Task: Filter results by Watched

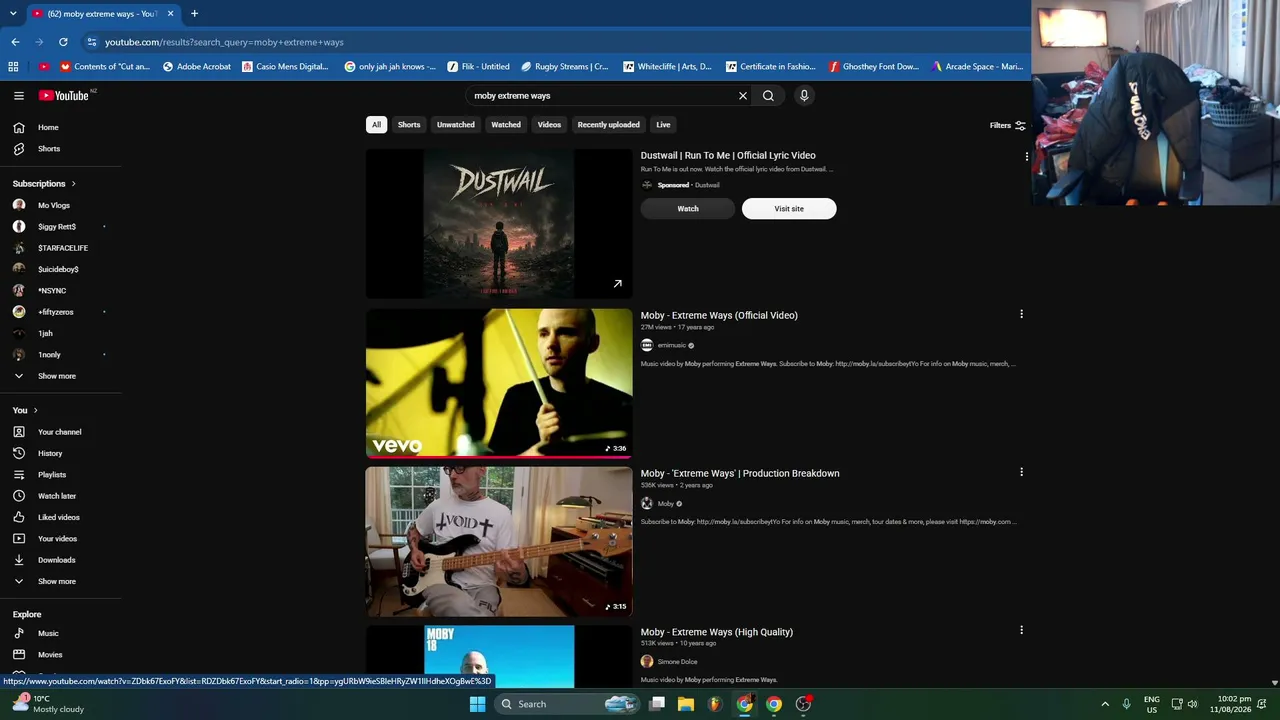Action: 506,125
